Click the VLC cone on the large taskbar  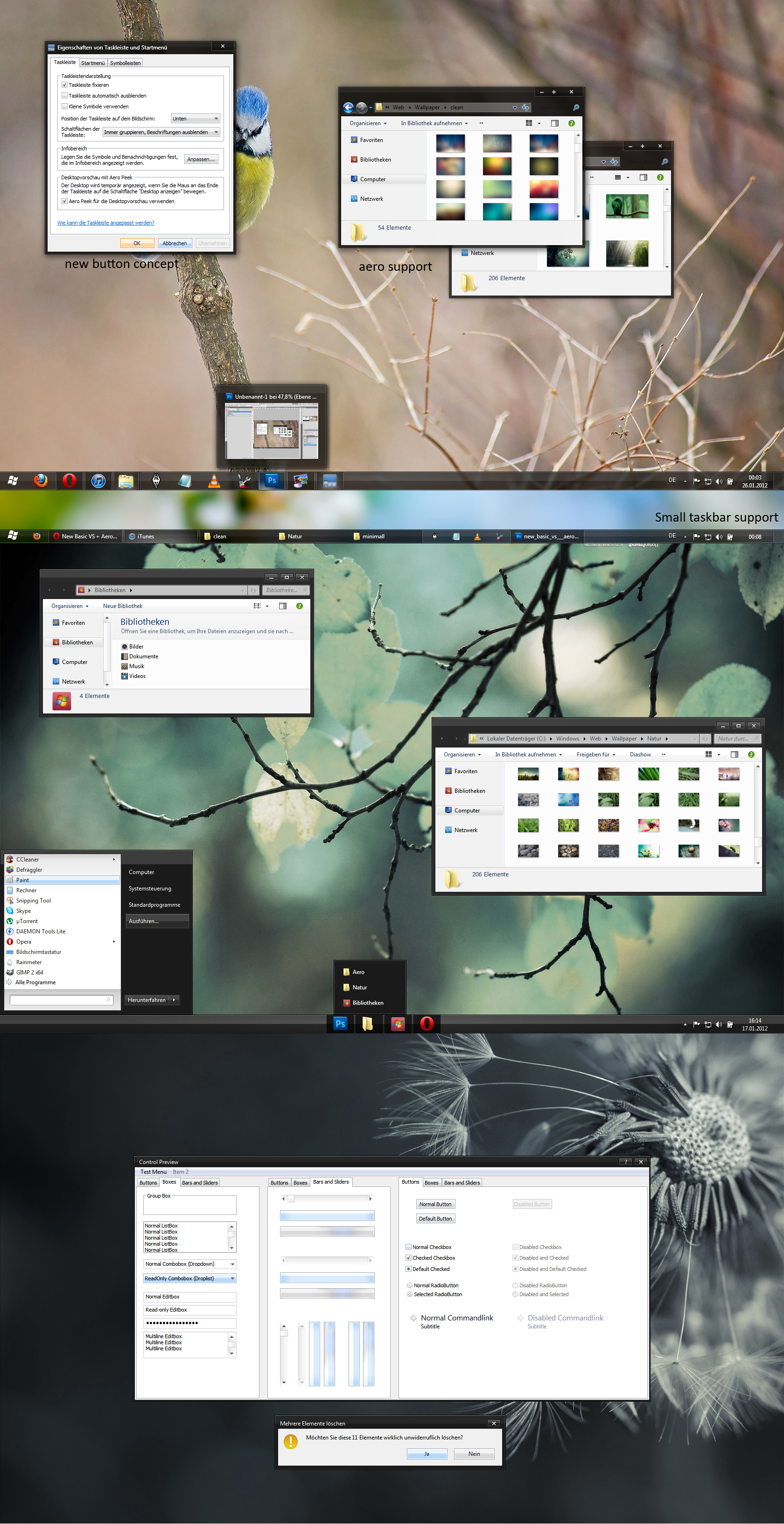click(214, 481)
